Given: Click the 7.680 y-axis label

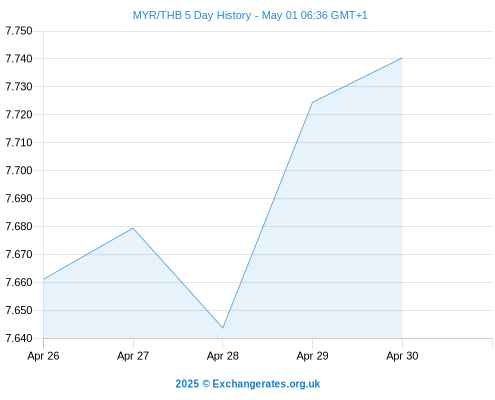Looking at the screenshot, I should click(19, 227).
